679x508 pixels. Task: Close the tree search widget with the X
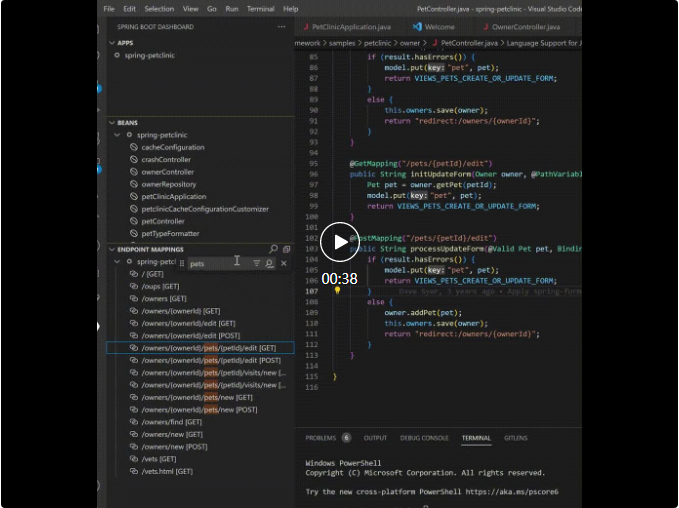284,263
